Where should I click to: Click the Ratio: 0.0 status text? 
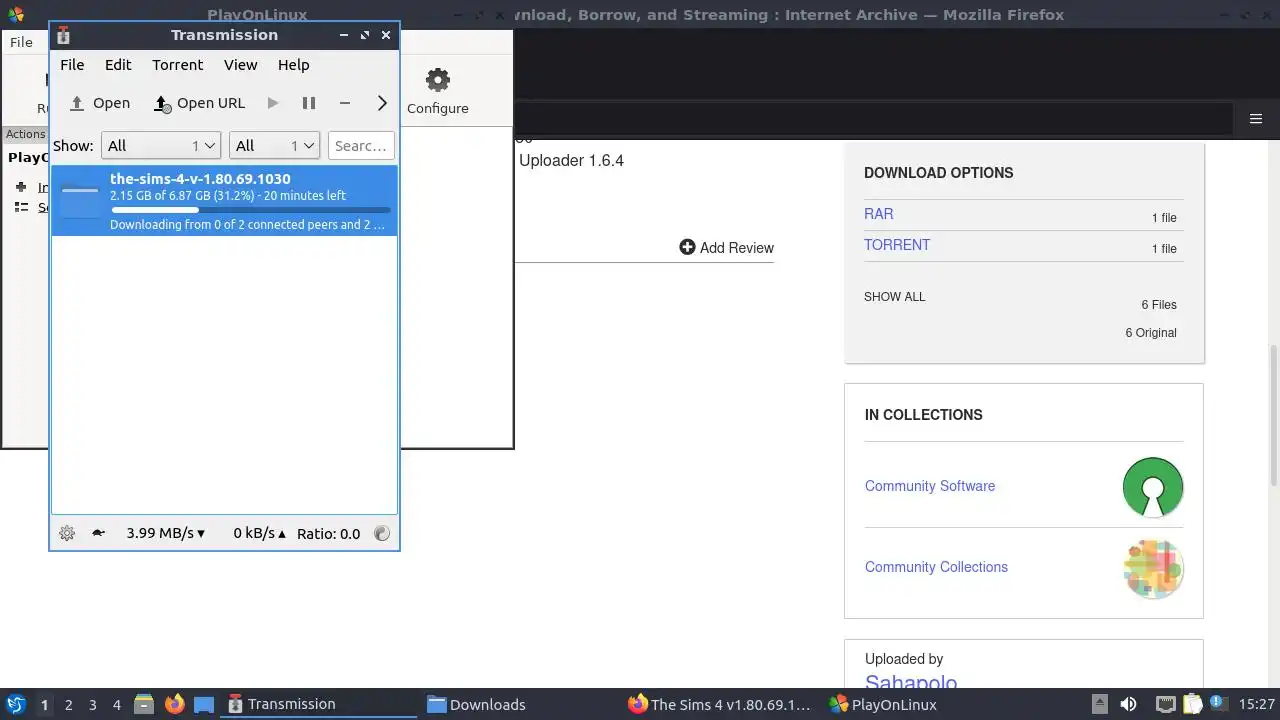pos(328,533)
